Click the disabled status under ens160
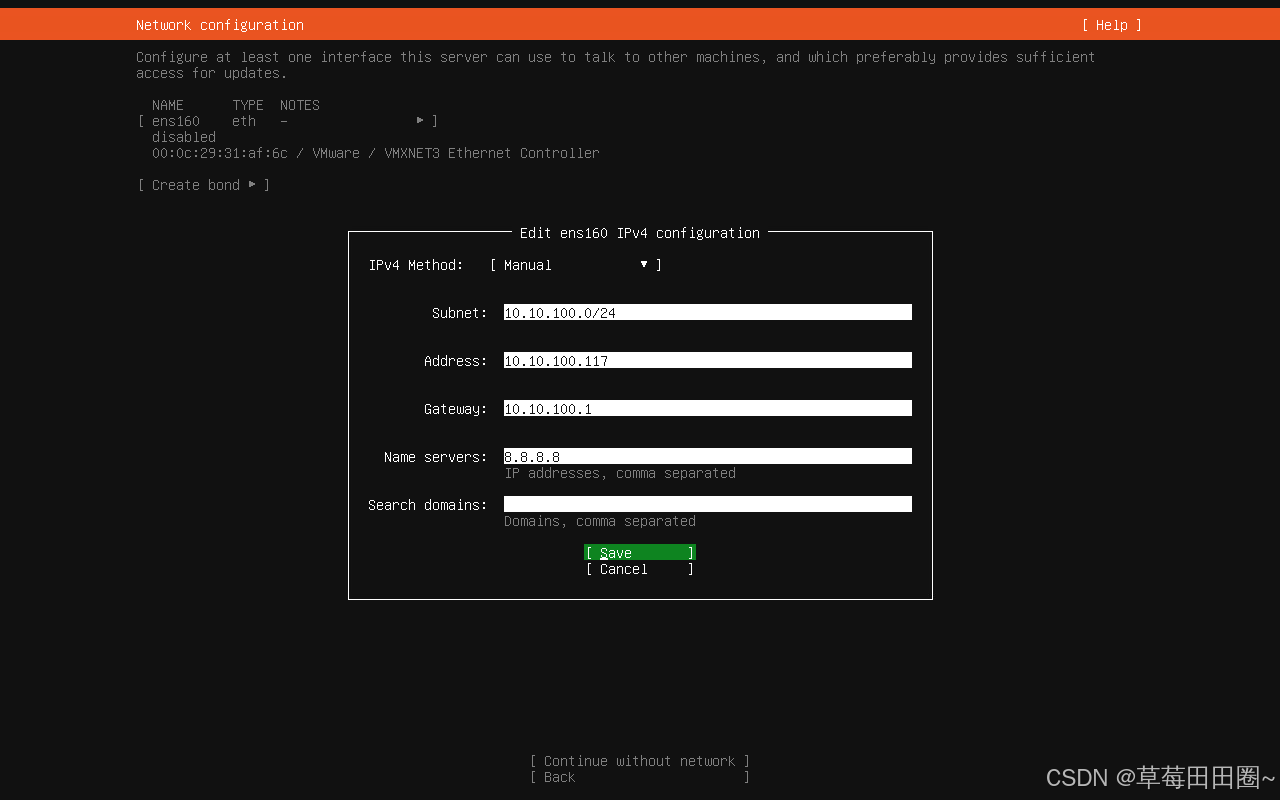The width and height of the screenshot is (1280, 800). (x=183, y=137)
